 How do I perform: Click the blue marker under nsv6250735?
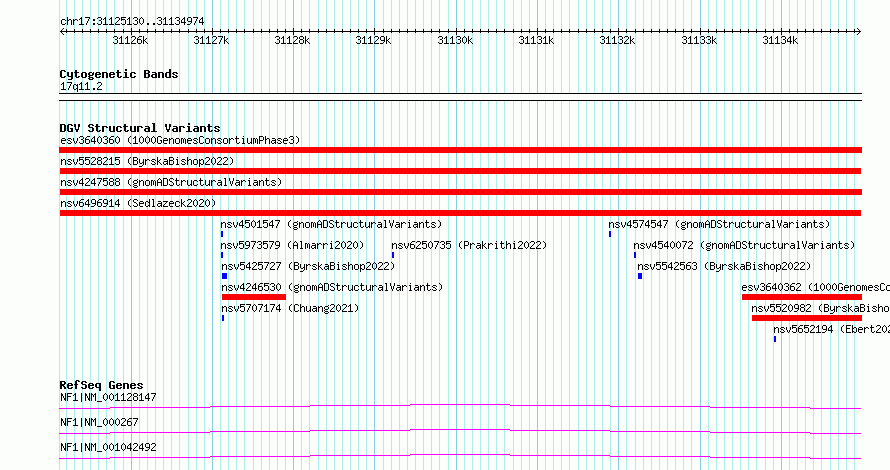click(x=393, y=255)
